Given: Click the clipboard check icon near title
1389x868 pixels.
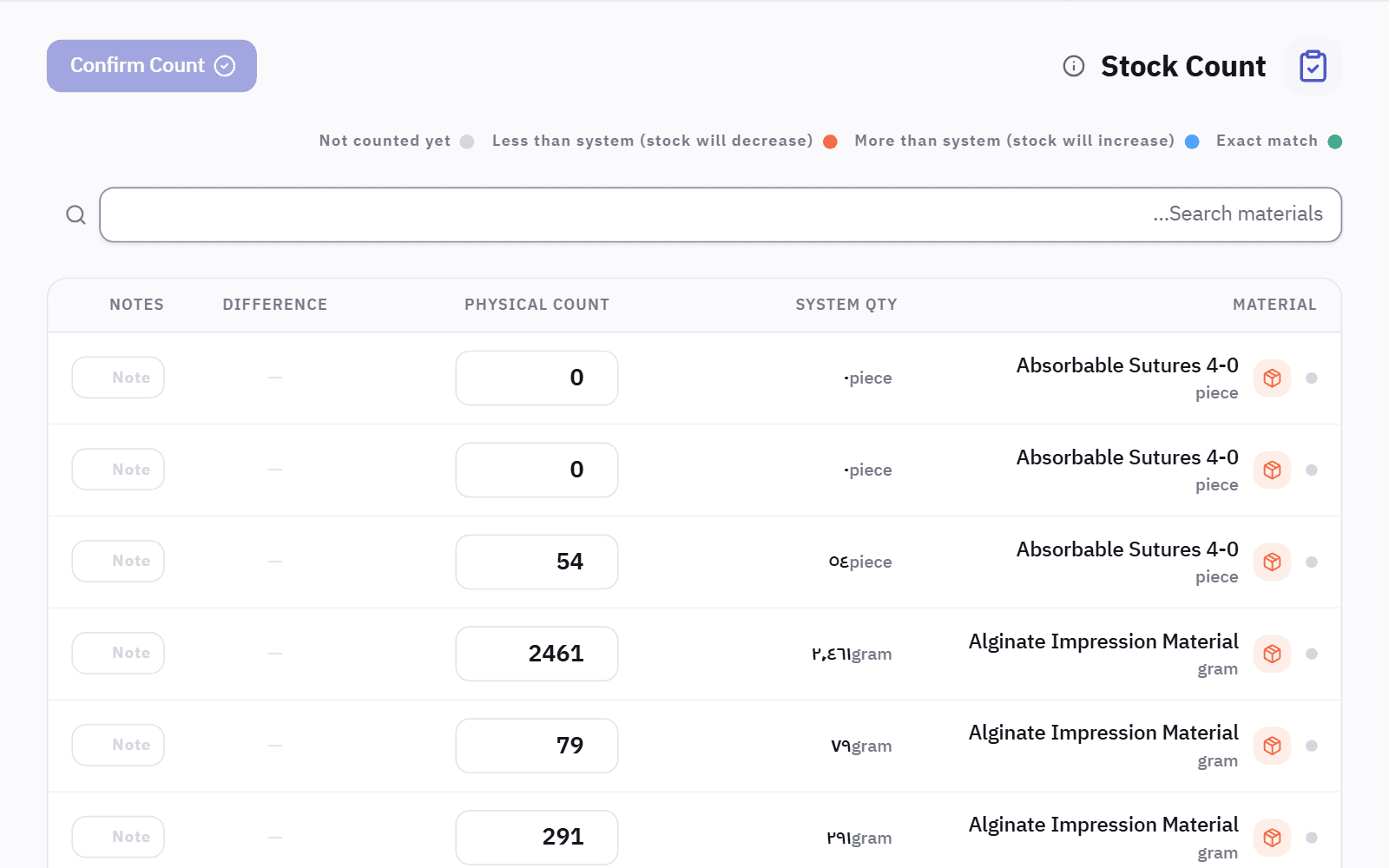Looking at the screenshot, I should (1313, 66).
